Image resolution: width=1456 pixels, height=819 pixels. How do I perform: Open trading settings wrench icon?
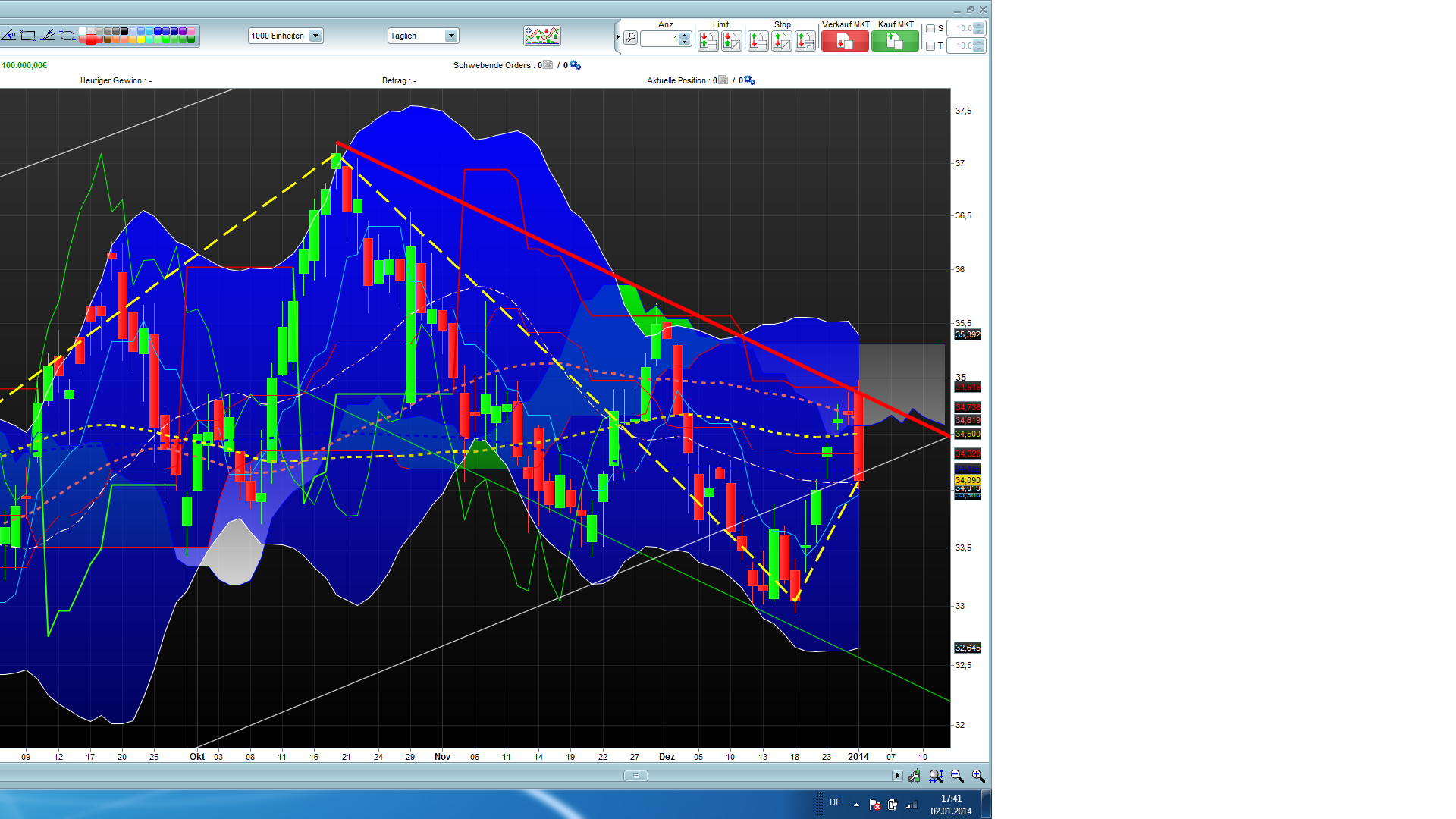pyautogui.click(x=630, y=38)
